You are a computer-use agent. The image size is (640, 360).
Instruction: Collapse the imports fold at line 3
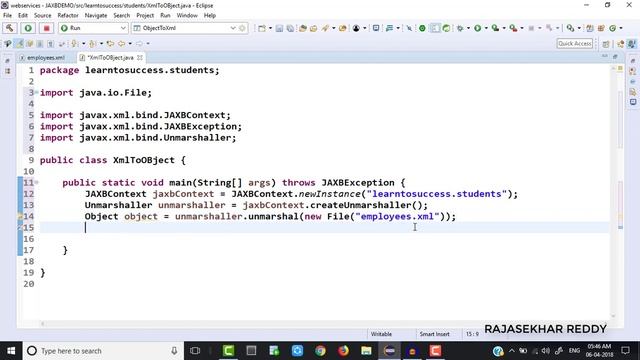(x=37, y=92)
